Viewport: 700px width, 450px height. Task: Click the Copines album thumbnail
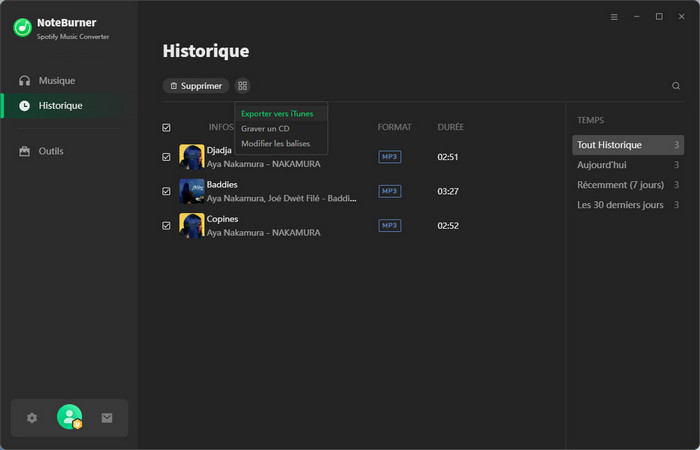[x=192, y=225]
